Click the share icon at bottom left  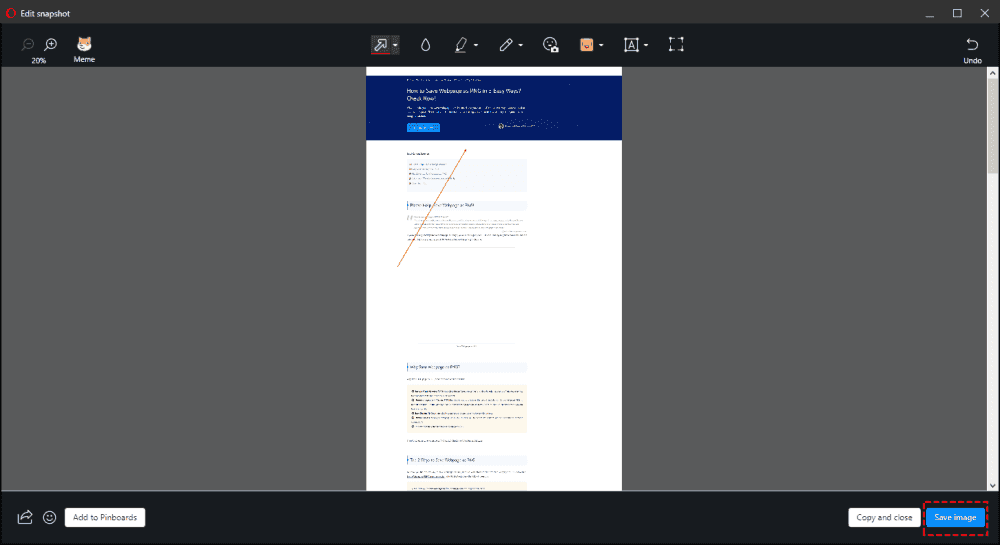click(25, 517)
